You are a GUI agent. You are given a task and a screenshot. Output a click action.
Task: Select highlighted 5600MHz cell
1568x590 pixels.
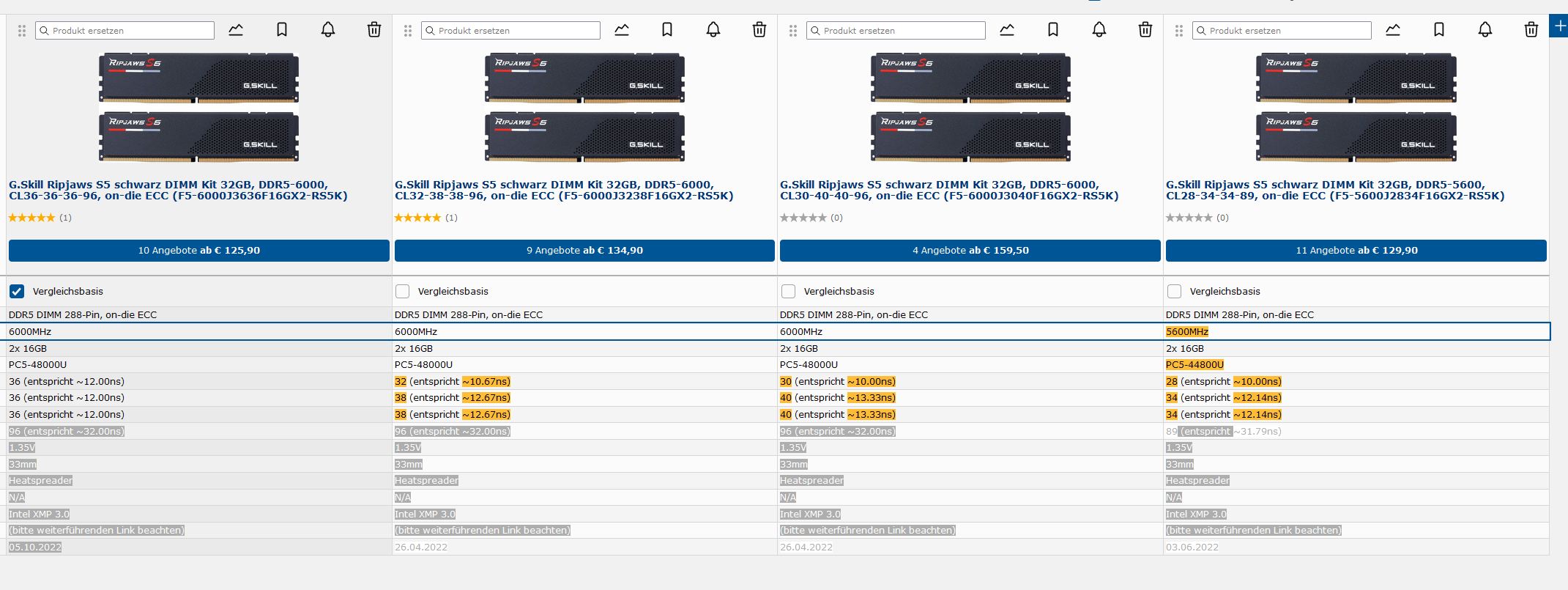point(1187,332)
